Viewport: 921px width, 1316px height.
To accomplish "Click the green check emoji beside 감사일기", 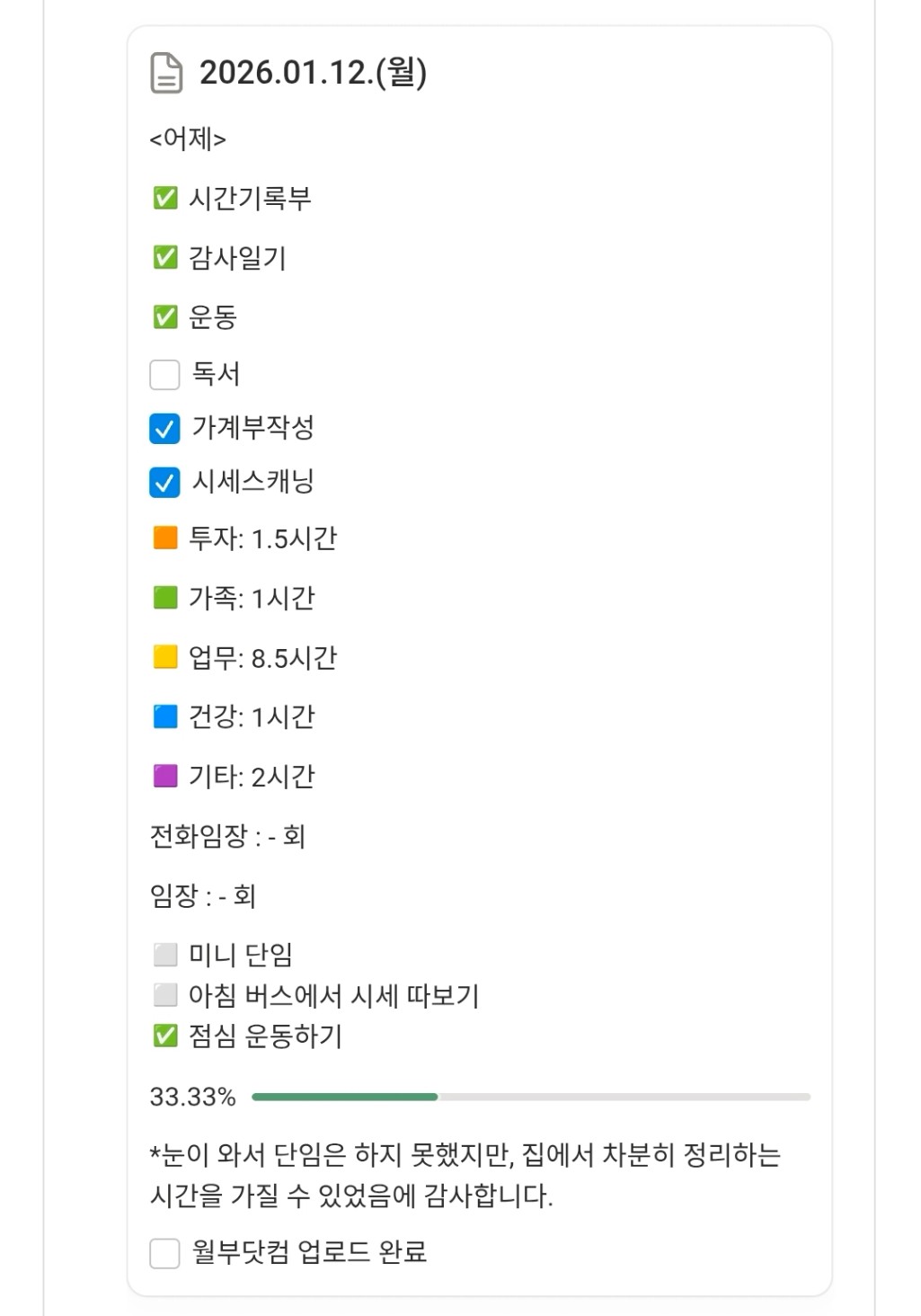I will click(165, 258).
